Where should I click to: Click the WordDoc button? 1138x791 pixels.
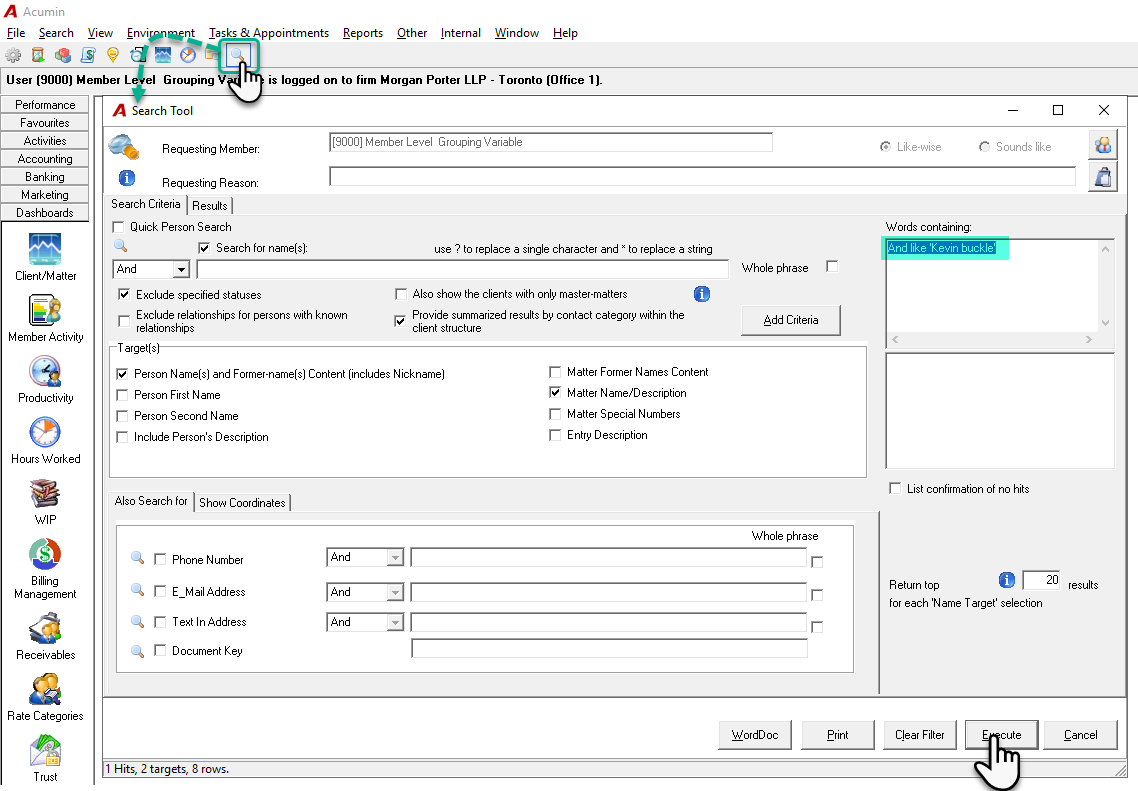755,735
